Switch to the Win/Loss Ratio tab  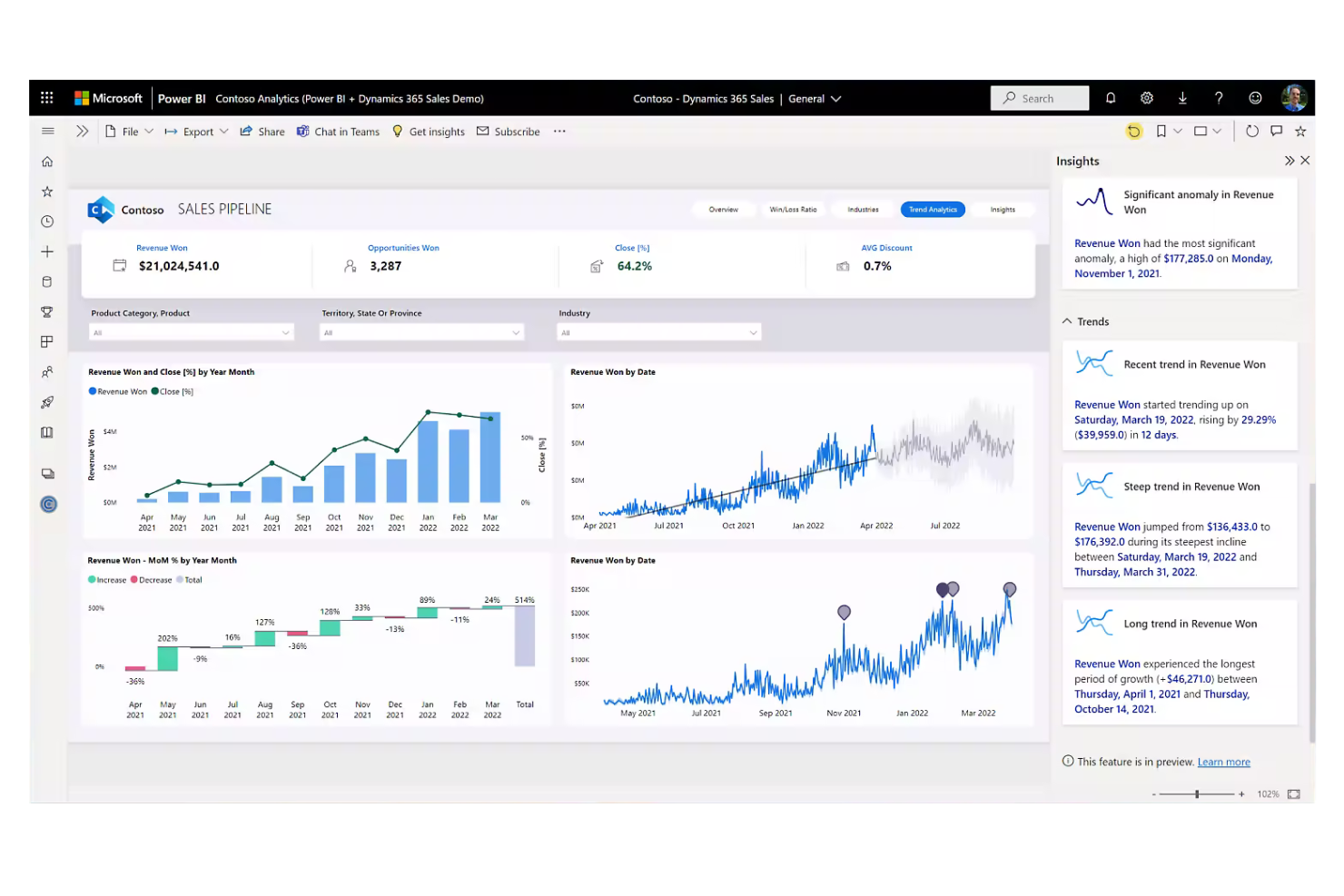(x=793, y=209)
